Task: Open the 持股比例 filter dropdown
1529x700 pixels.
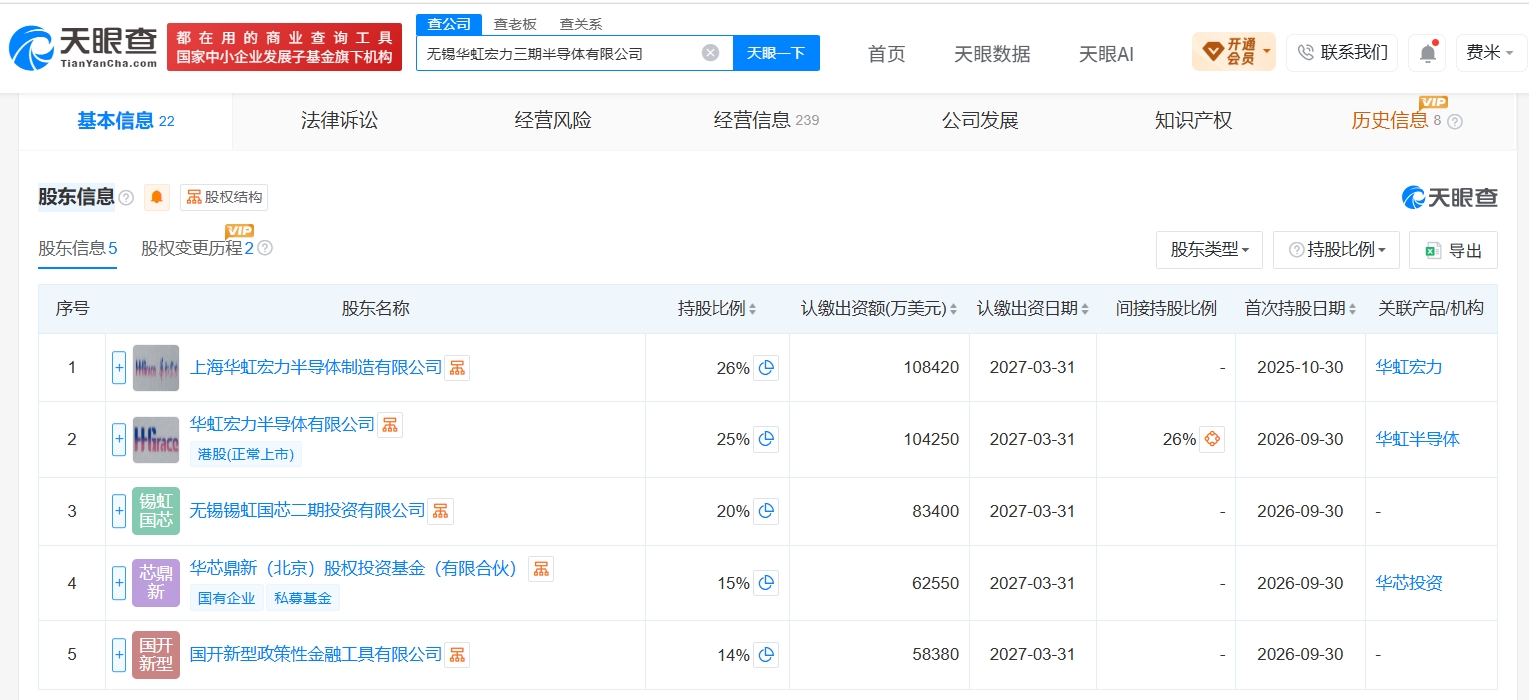Action: coord(1336,250)
